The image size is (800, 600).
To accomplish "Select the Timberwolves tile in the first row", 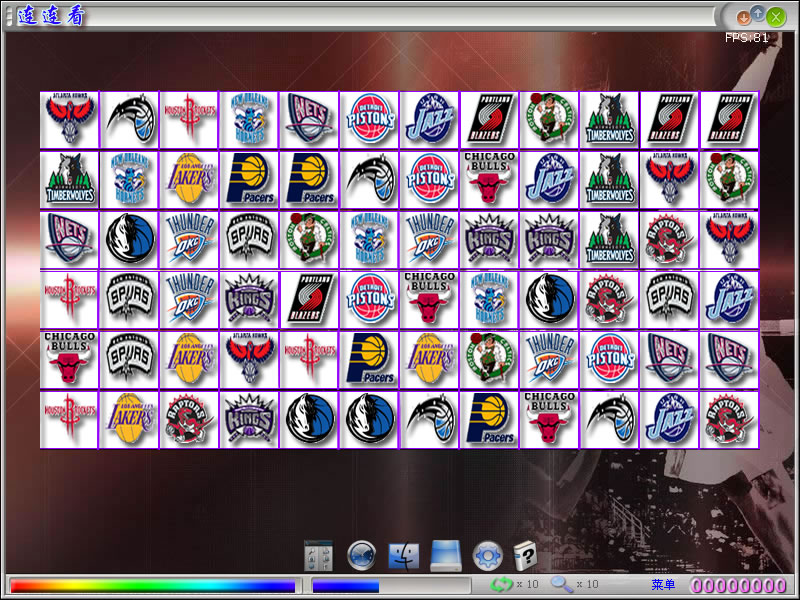I will (610, 120).
